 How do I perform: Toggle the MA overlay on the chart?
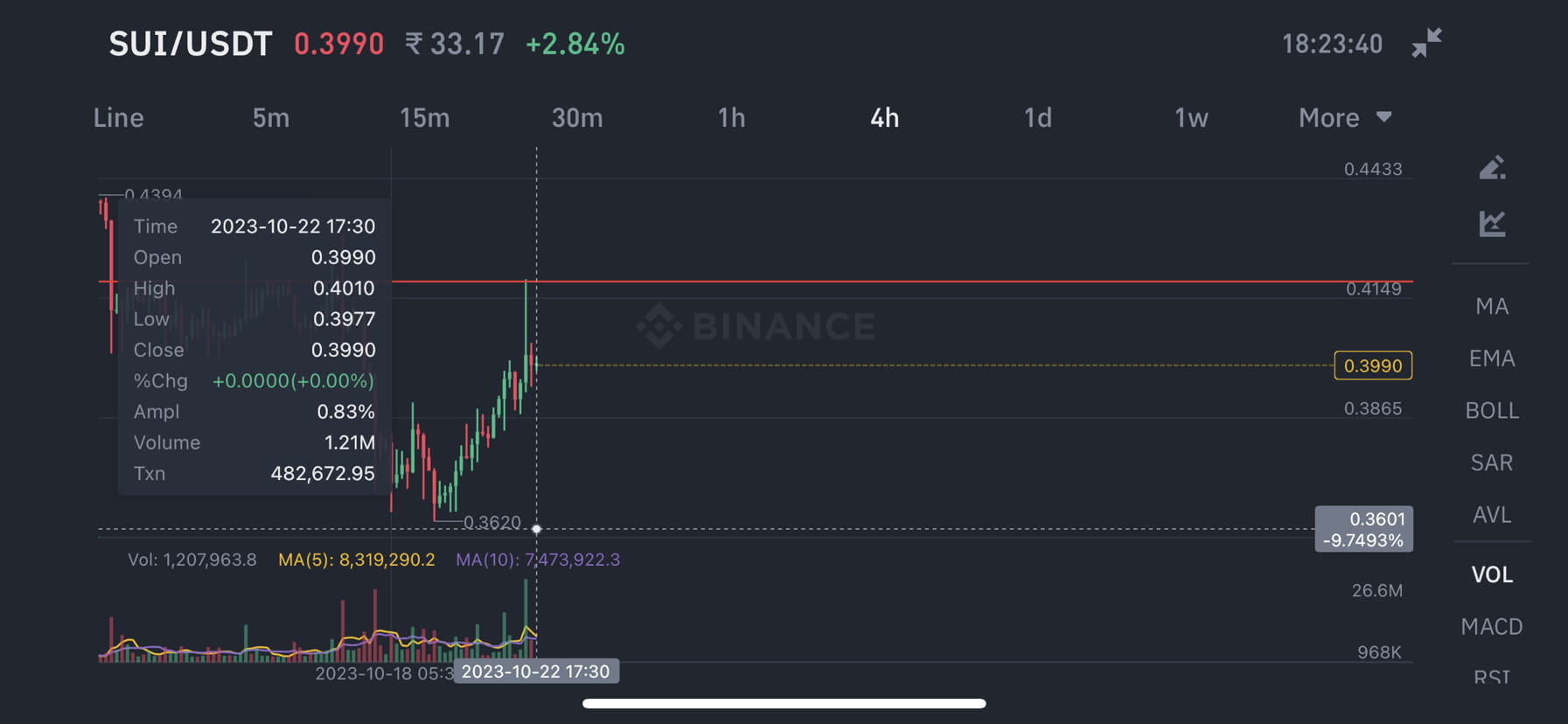coord(1491,306)
